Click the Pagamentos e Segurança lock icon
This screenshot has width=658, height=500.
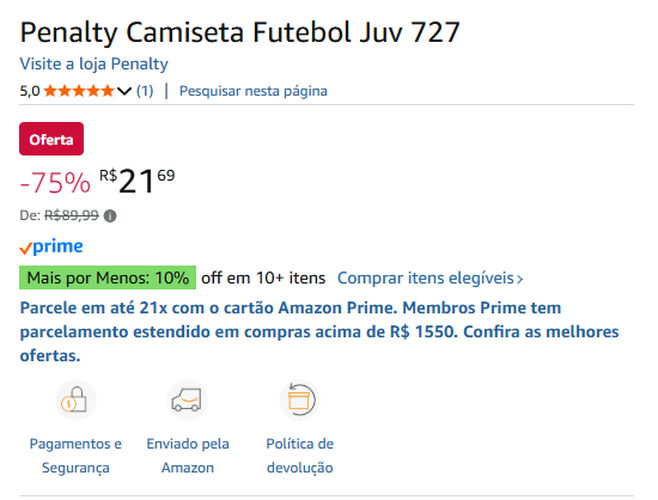75,401
